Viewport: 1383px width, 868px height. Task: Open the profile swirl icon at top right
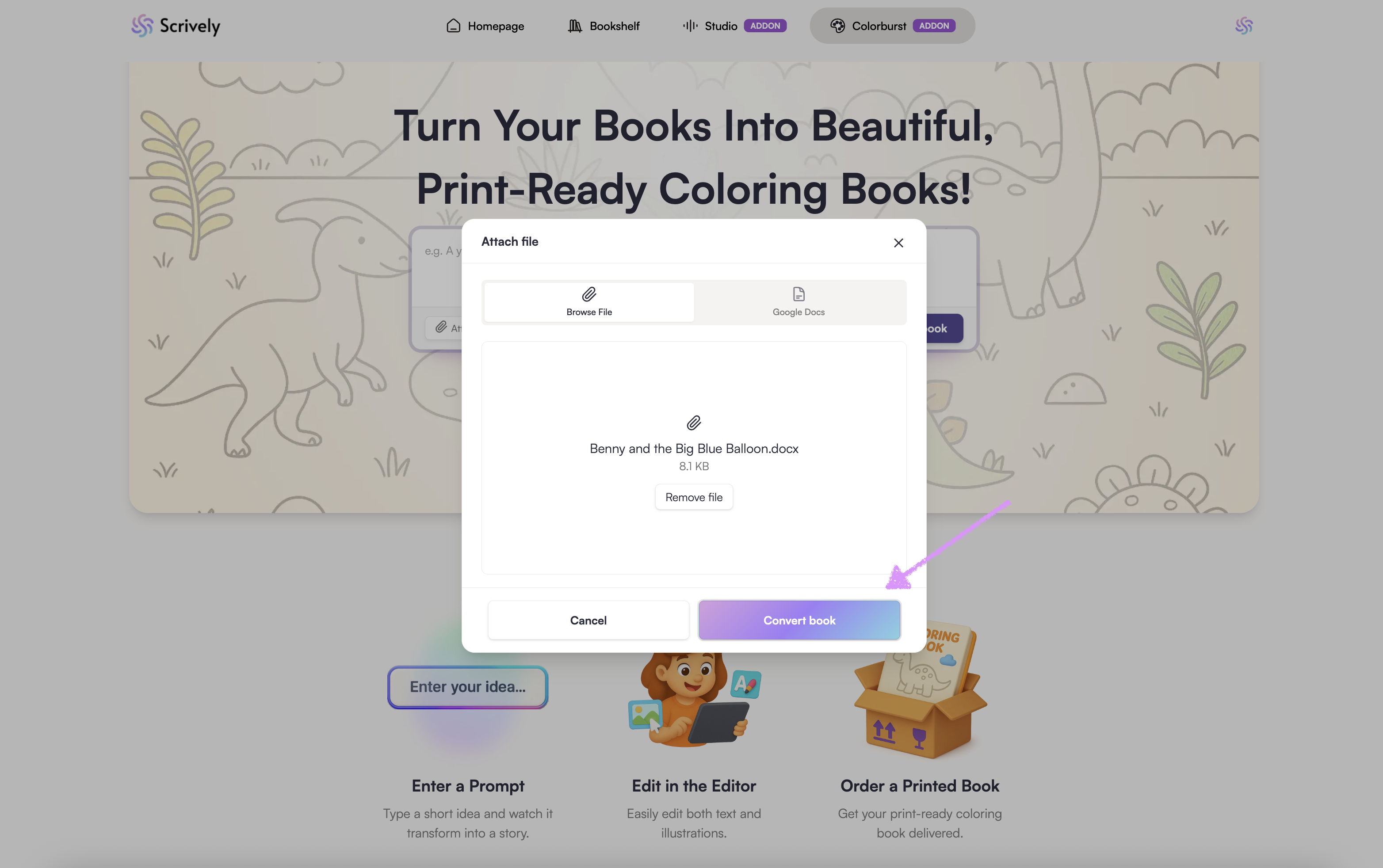point(1244,26)
